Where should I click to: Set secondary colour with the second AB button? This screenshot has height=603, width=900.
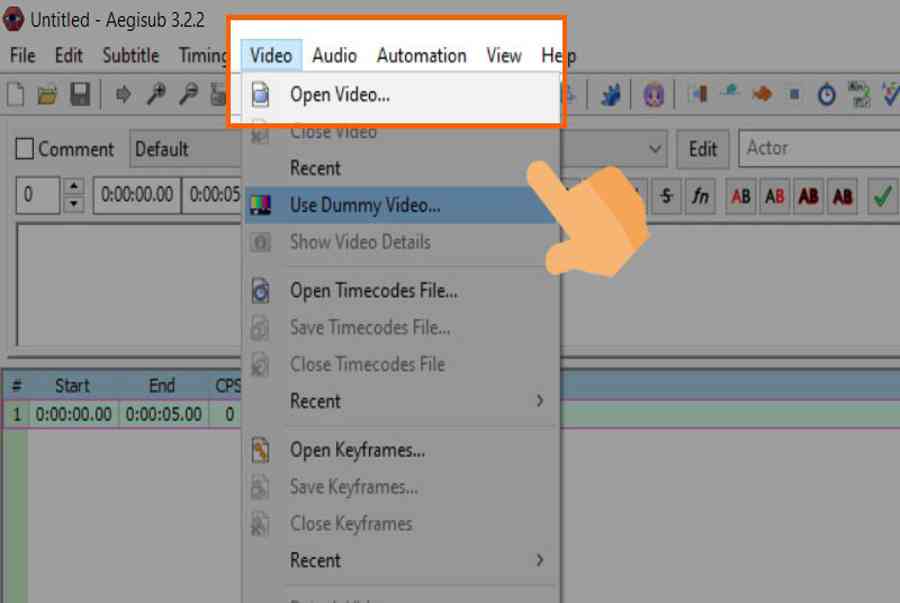(774, 197)
